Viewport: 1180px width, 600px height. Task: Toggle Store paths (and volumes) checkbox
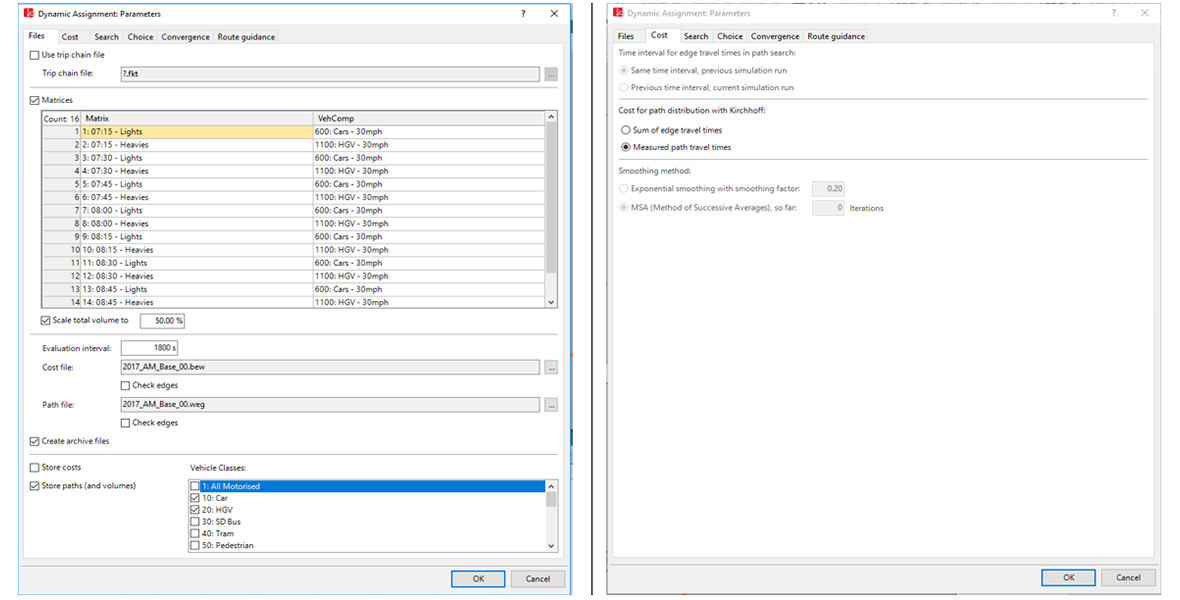click(35, 486)
